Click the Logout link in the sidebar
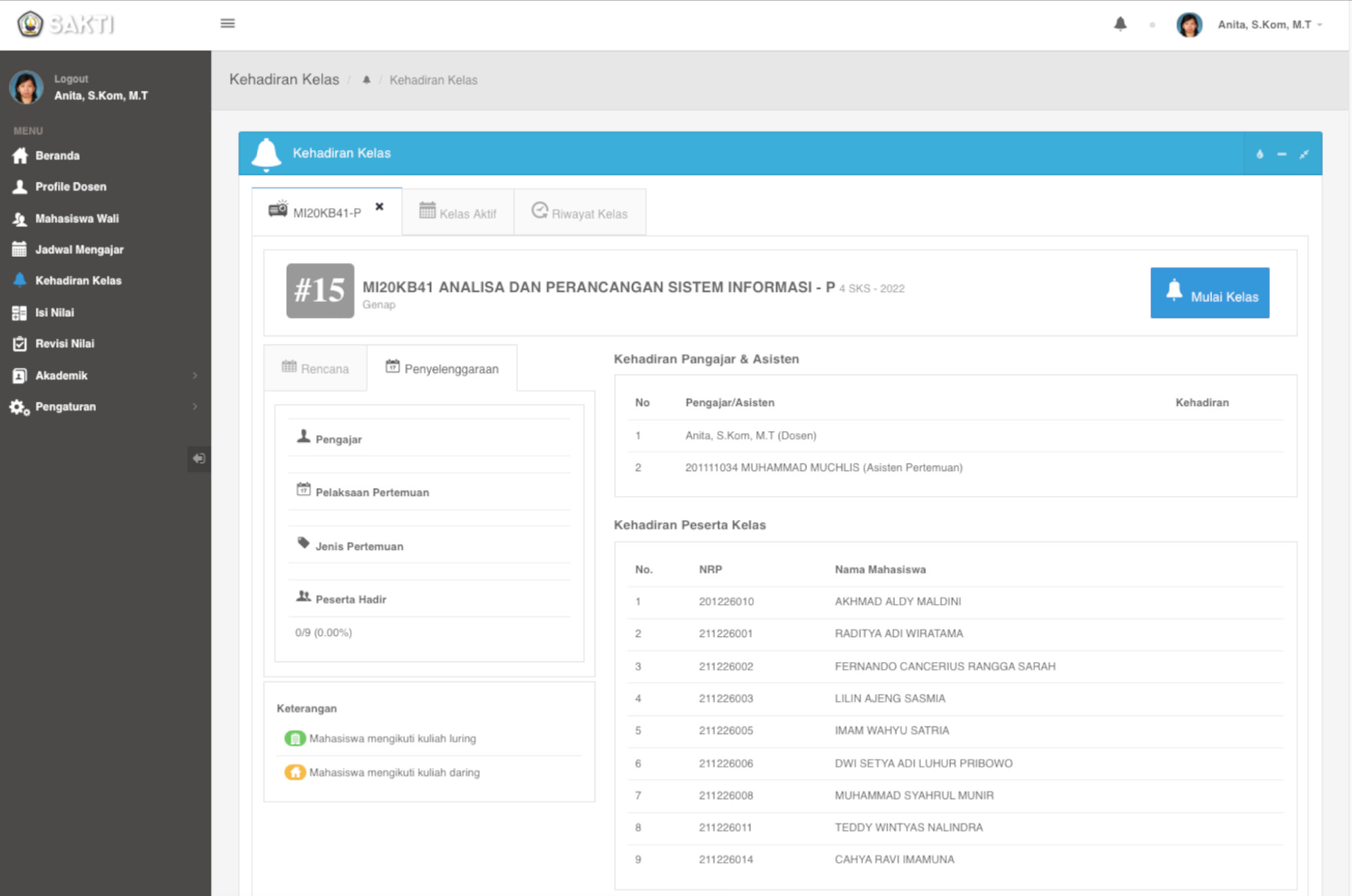Screen dimensions: 1352x896 pos(71,78)
